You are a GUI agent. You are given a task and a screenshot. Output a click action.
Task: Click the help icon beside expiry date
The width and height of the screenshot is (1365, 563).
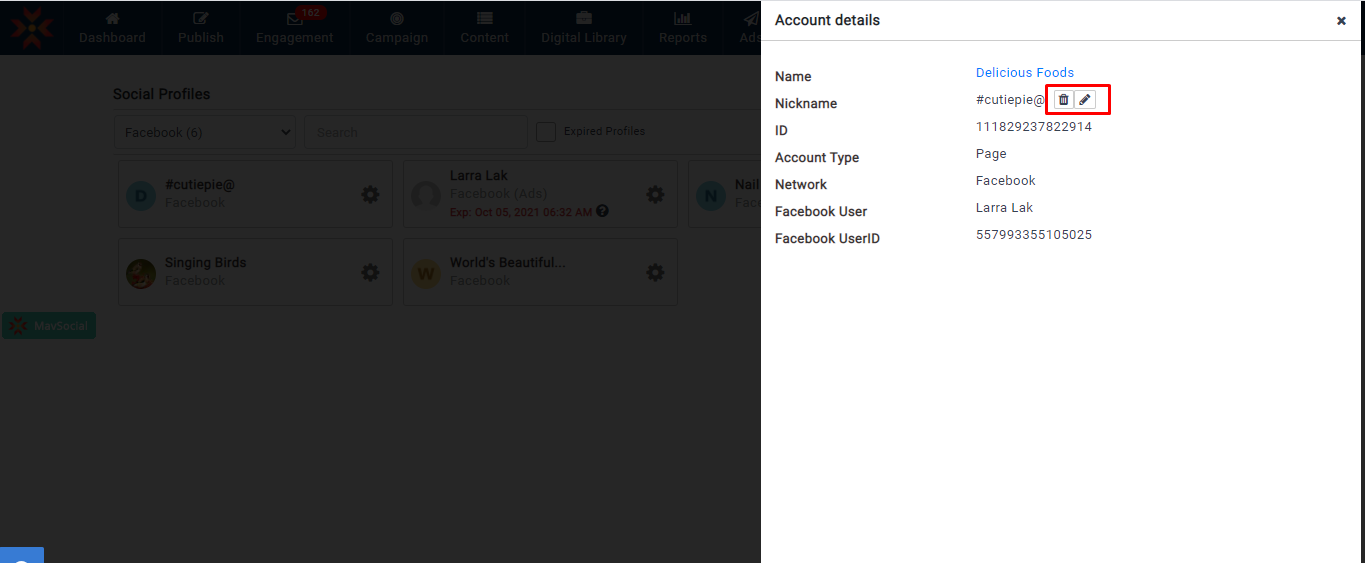coord(603,212)
